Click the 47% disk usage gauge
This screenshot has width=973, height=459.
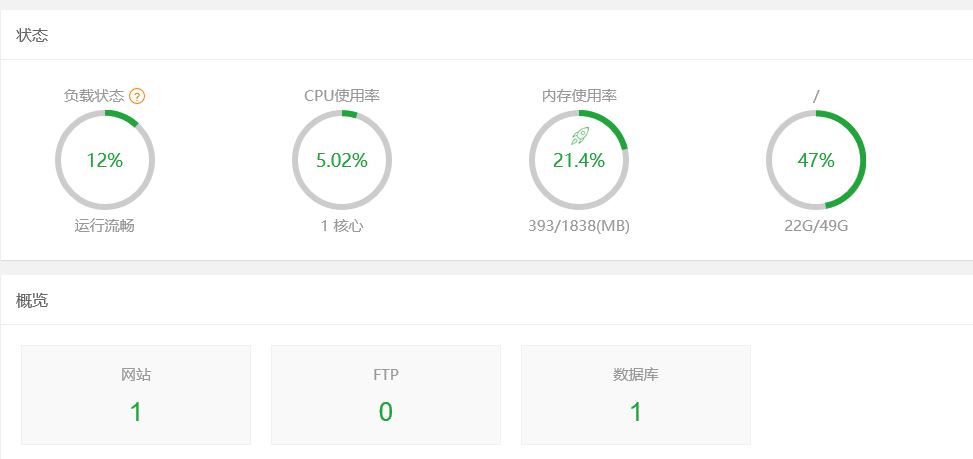click(816, 160)
